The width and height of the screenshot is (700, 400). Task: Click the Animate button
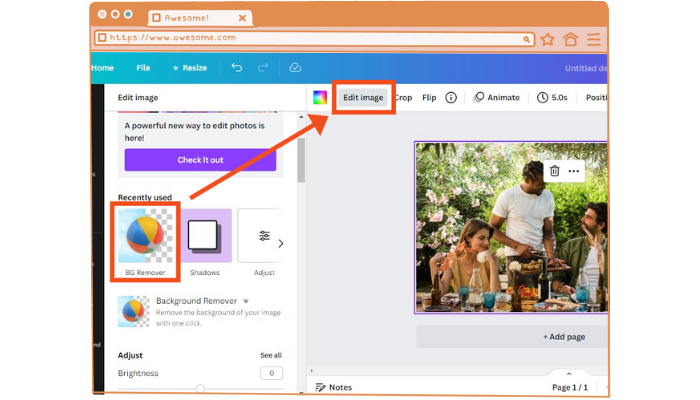coord(497,97)
